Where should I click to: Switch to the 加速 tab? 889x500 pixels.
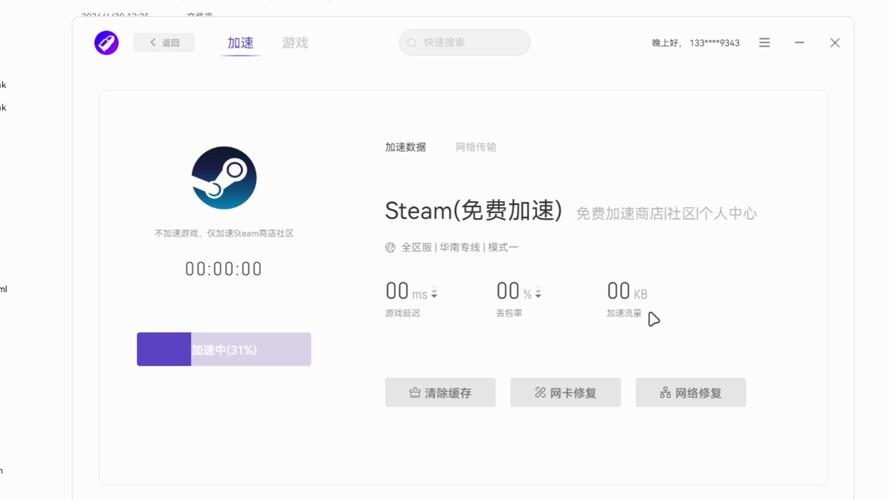[240, 43]
